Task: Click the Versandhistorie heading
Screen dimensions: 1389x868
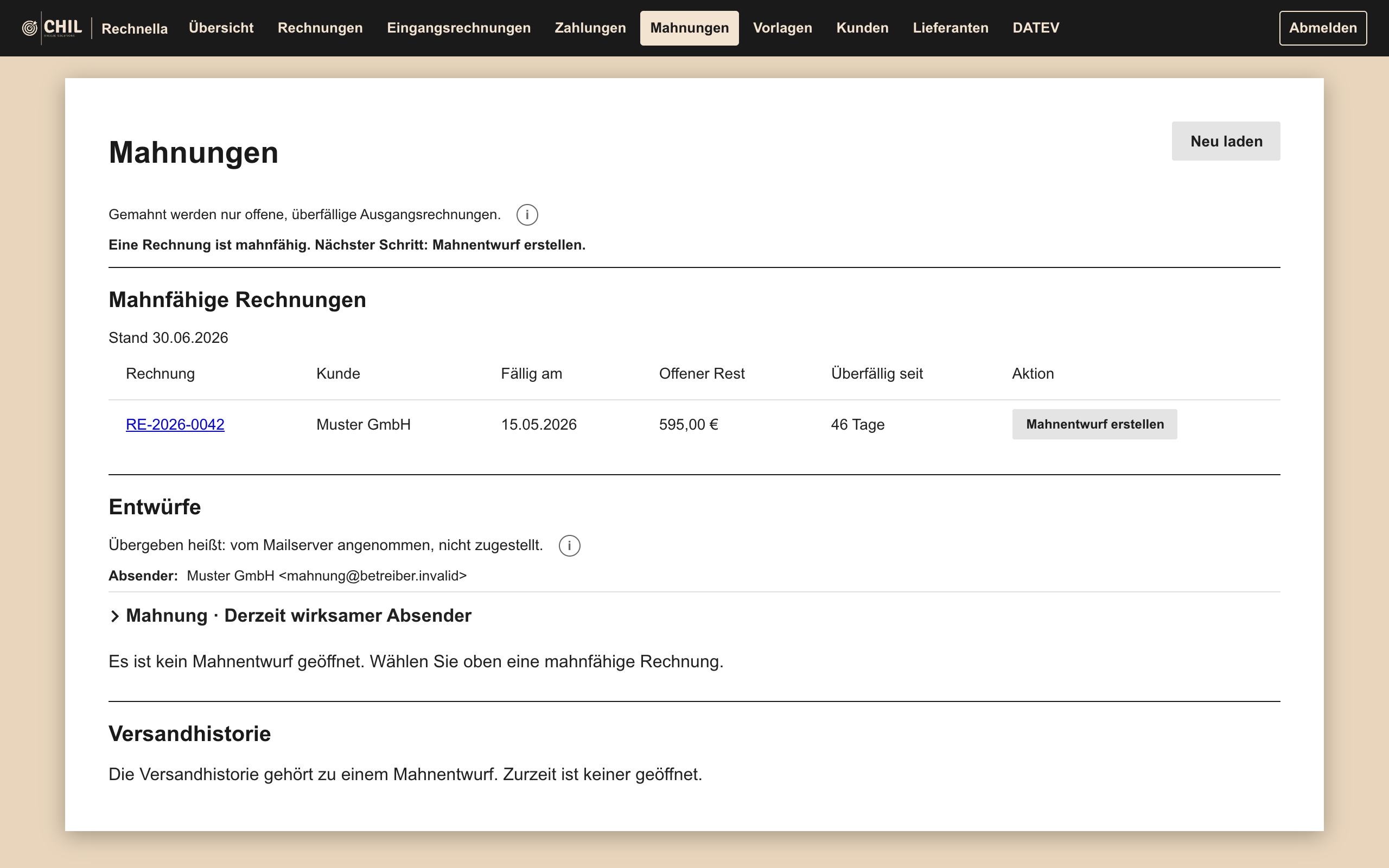Action: 189,733
